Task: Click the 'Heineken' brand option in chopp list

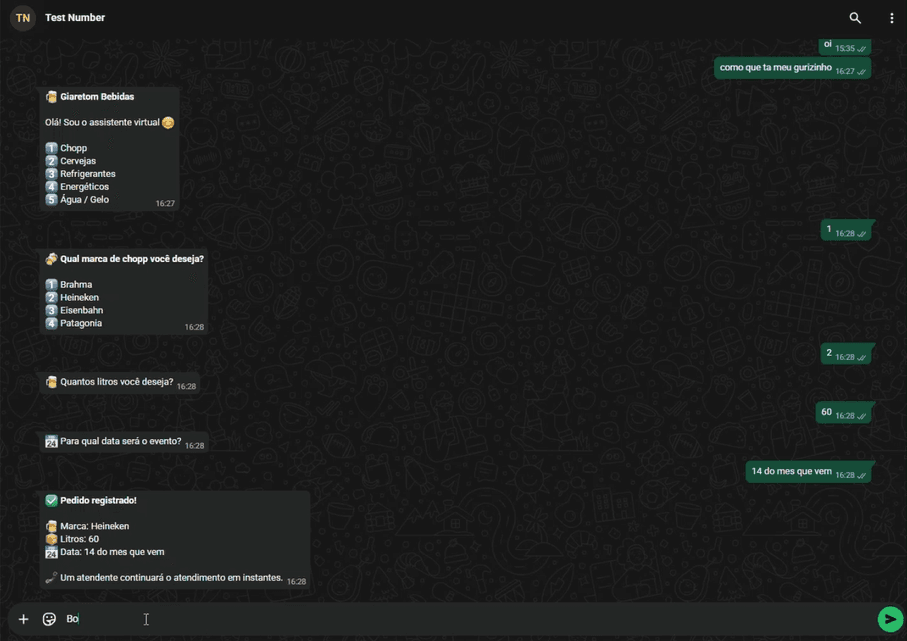Action: pos(79,297)
